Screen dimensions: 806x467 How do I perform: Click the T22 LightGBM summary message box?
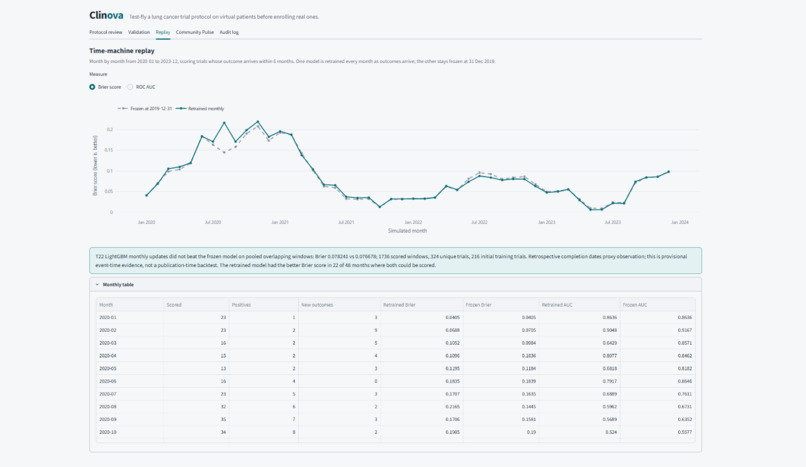click(395, 260)
